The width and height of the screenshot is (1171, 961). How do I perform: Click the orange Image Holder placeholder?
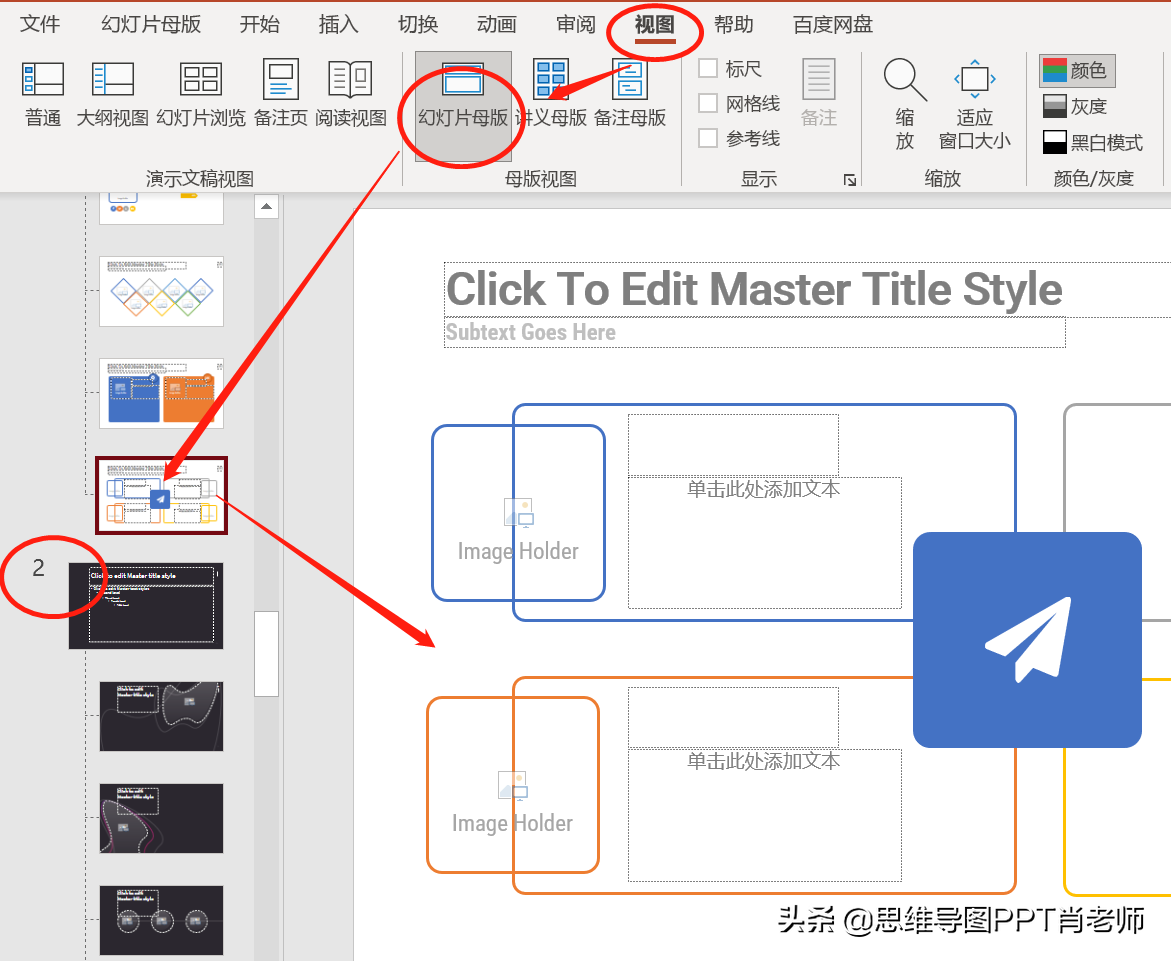[x=513, y=785]
